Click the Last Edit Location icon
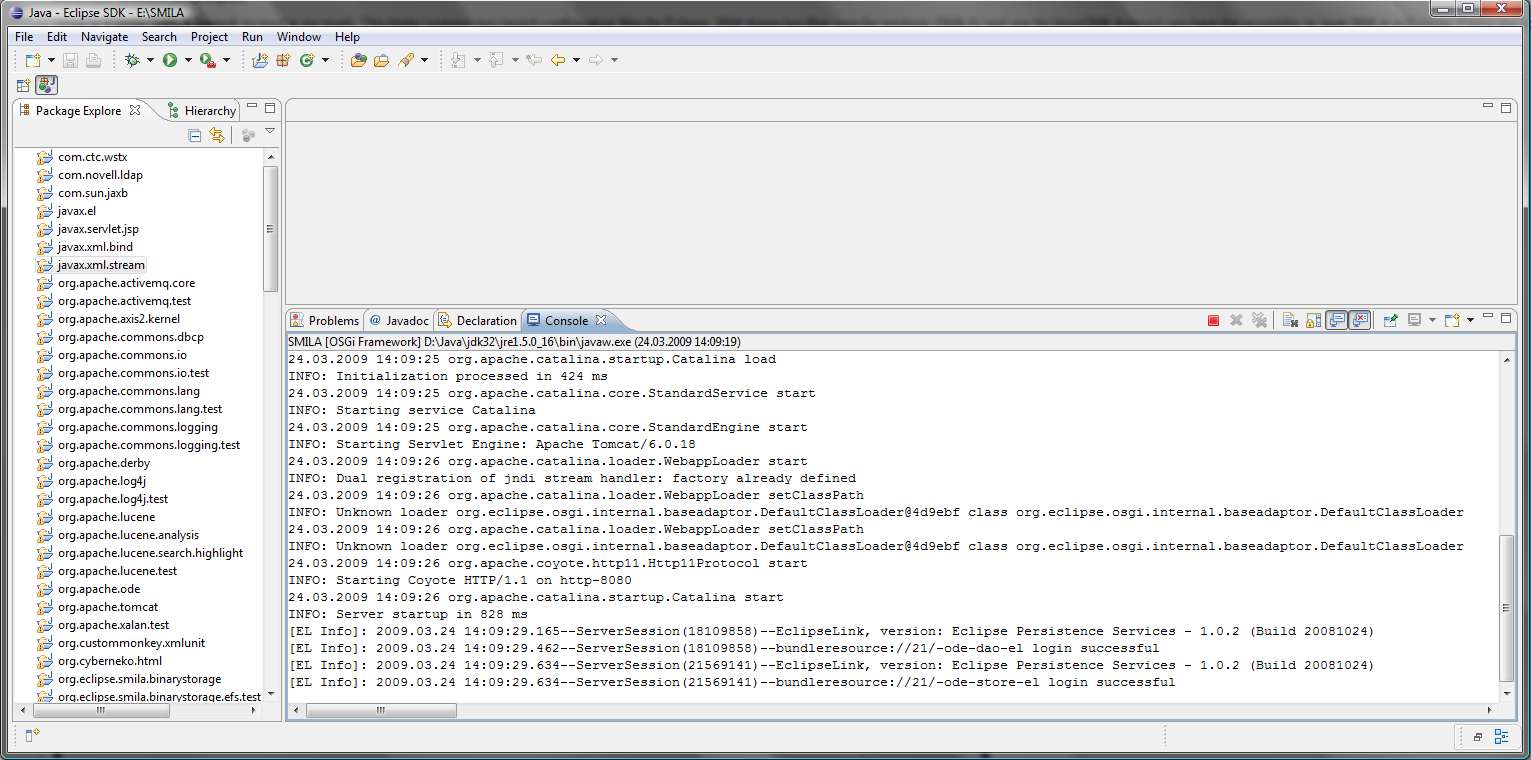This screenshot has width=1531, height=760. [x=534, y=61]
